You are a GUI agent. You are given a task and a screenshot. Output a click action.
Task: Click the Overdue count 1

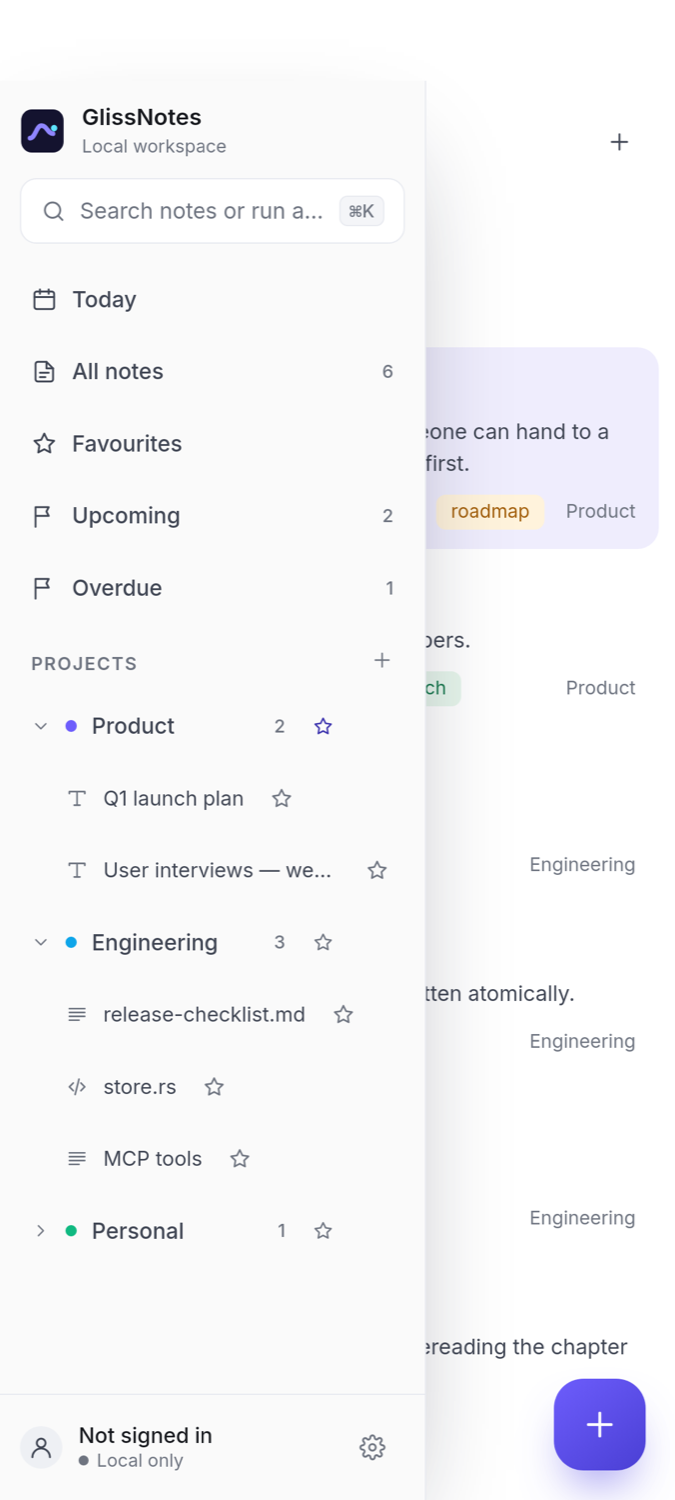click(389, 588)
